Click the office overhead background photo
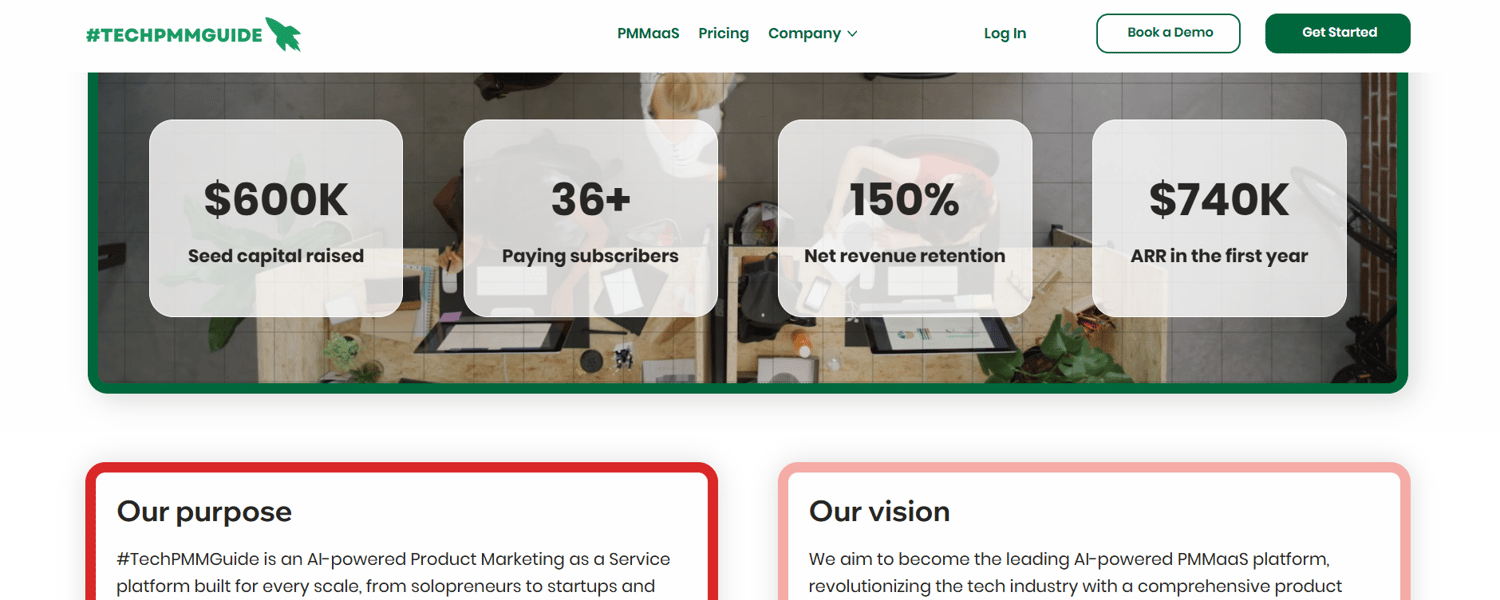This screenshot has width=1500, height=600. click(x=748, y=350)
